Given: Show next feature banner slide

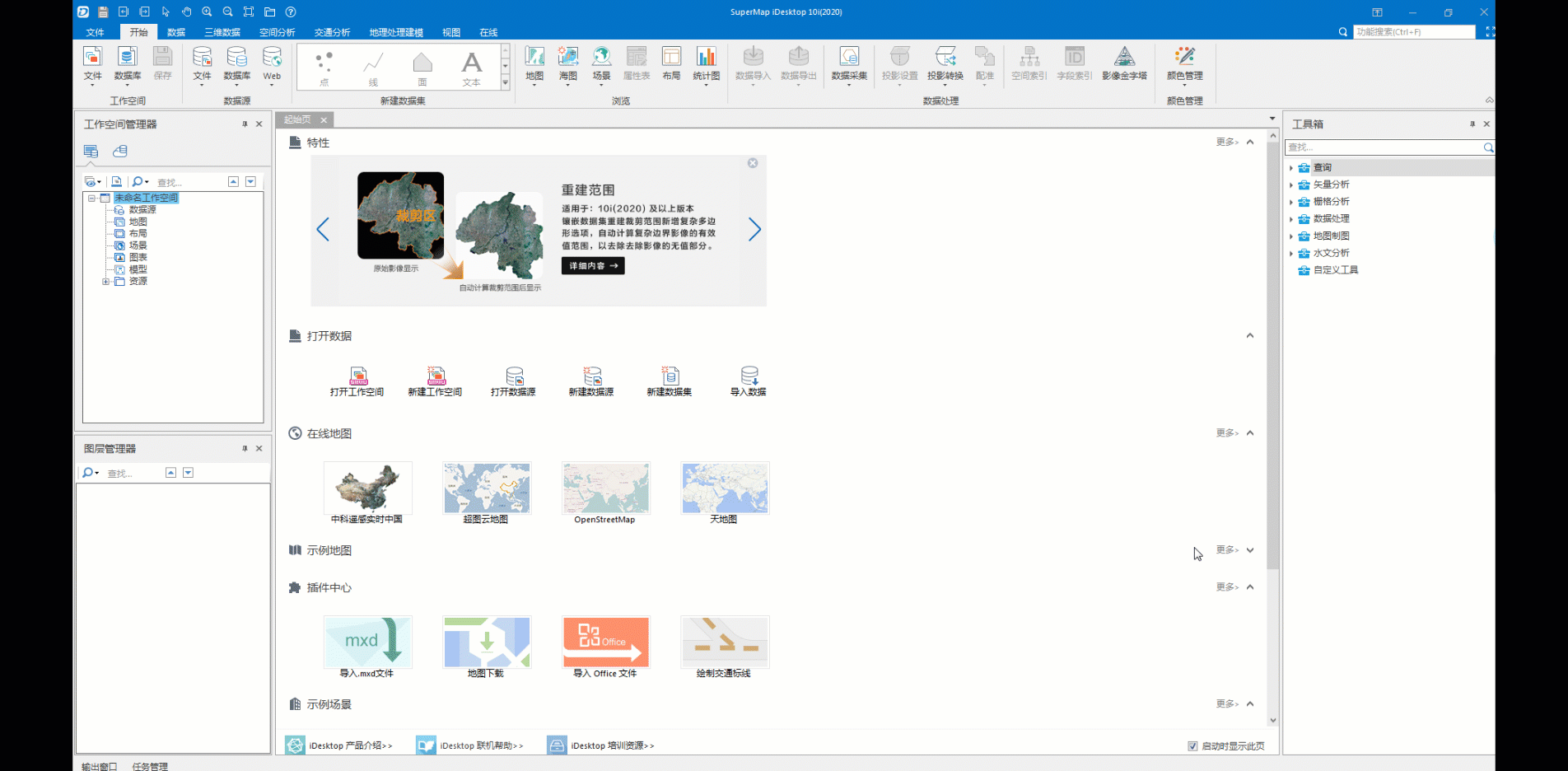Looking at the screenshot, I should [754, 230].
